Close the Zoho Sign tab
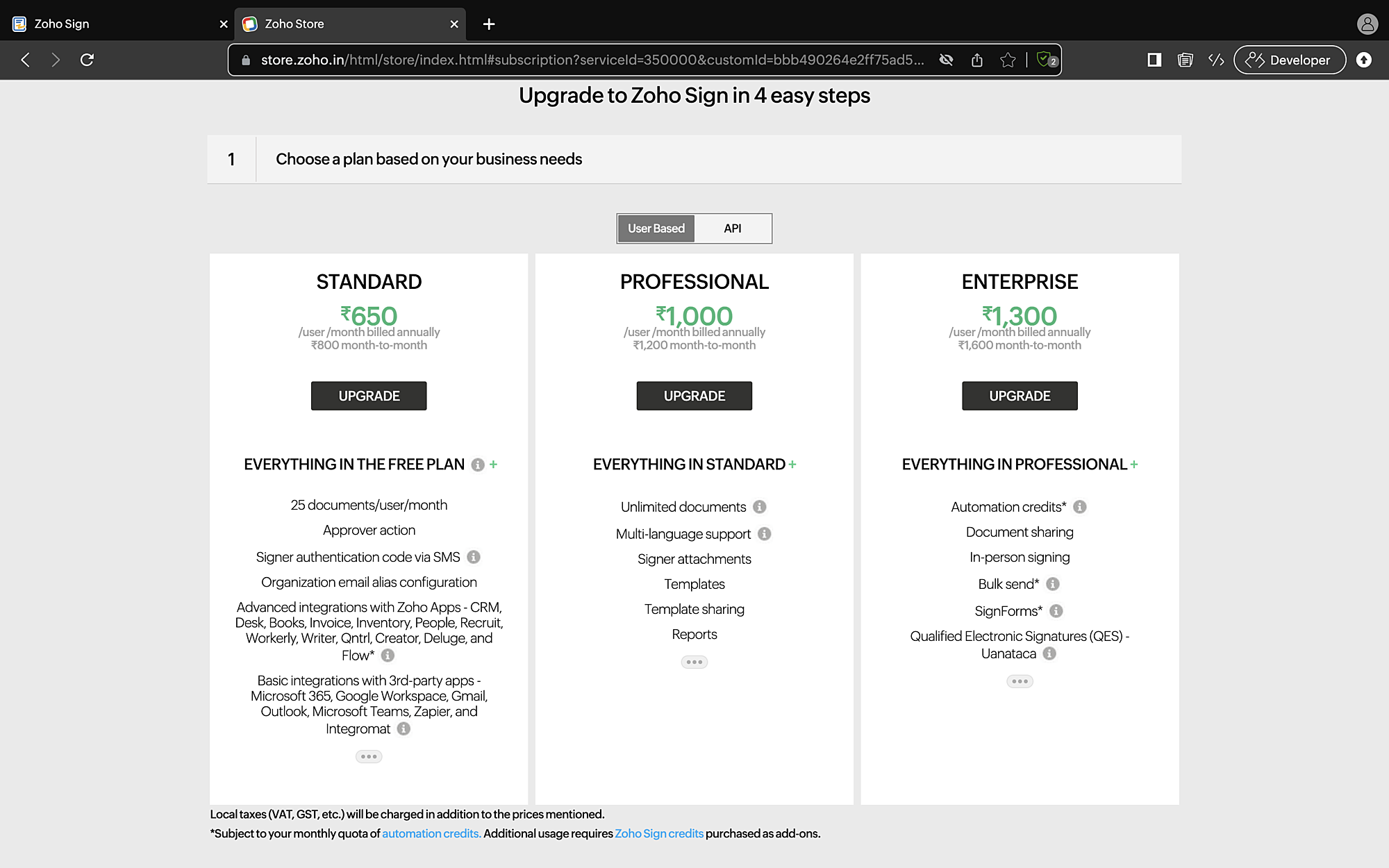1389x868 pixels. (224, 24)
